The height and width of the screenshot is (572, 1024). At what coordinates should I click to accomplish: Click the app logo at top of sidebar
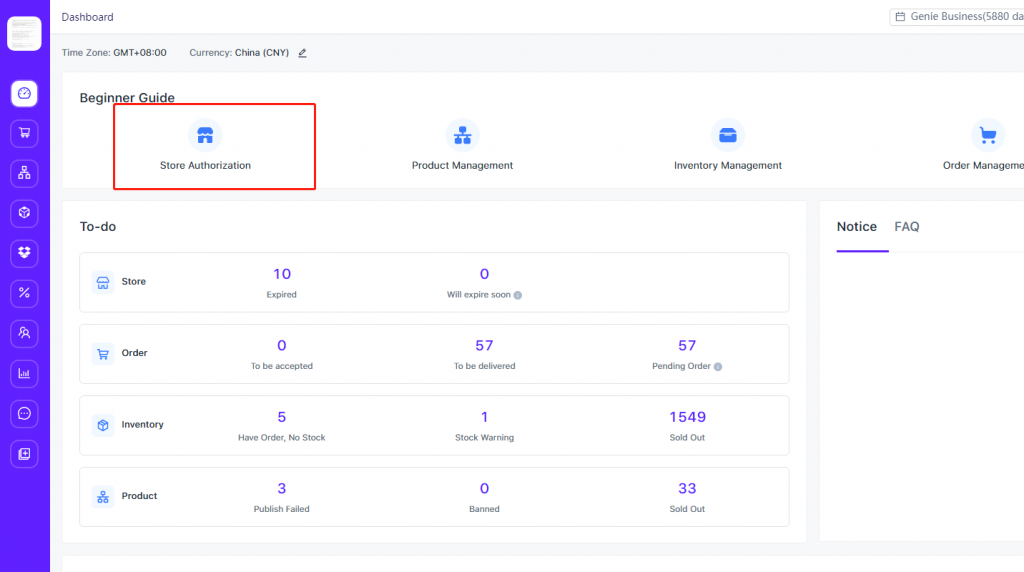pos(24,33)
